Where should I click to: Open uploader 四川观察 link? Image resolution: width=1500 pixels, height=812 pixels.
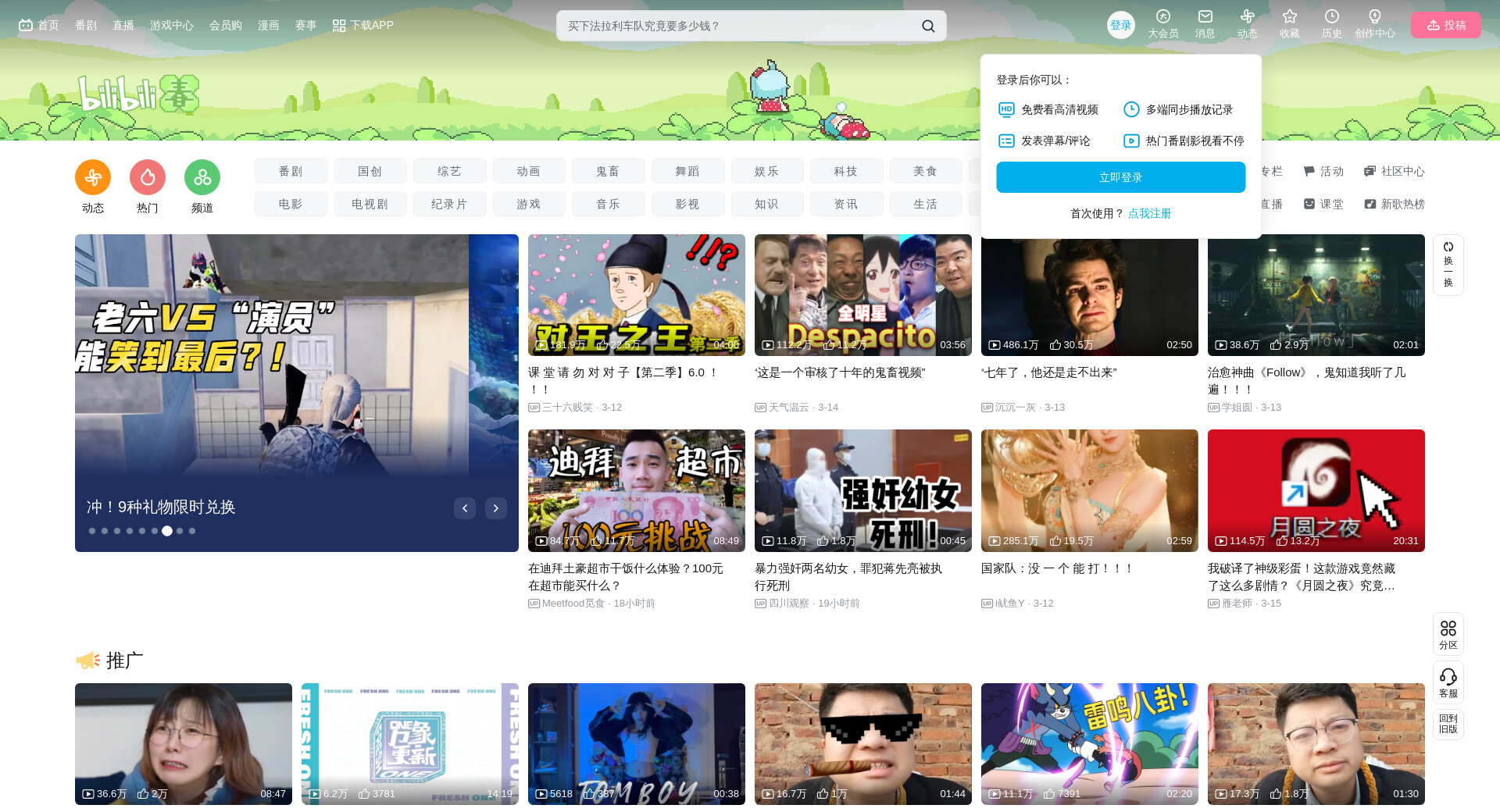(x=789, y=604)
